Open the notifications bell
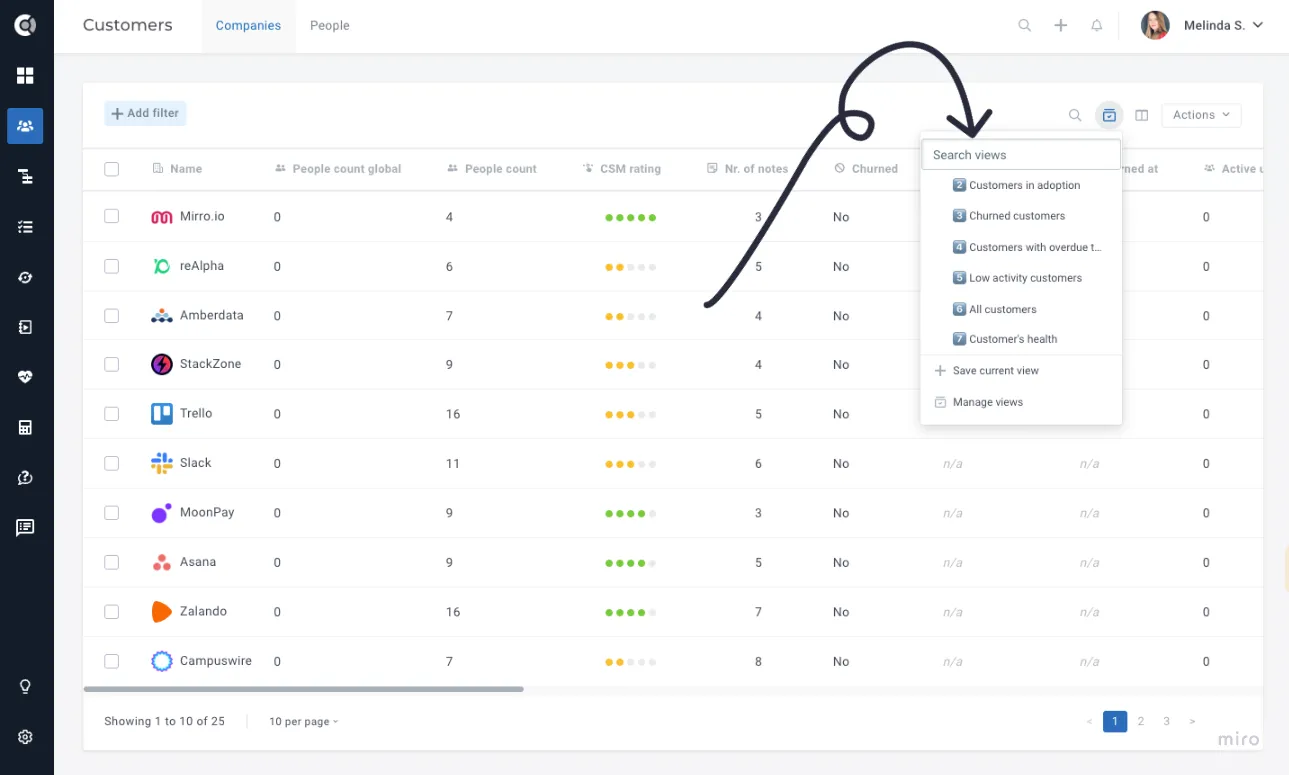This screenshot has width=1289, height=775. click(1097, 26)
